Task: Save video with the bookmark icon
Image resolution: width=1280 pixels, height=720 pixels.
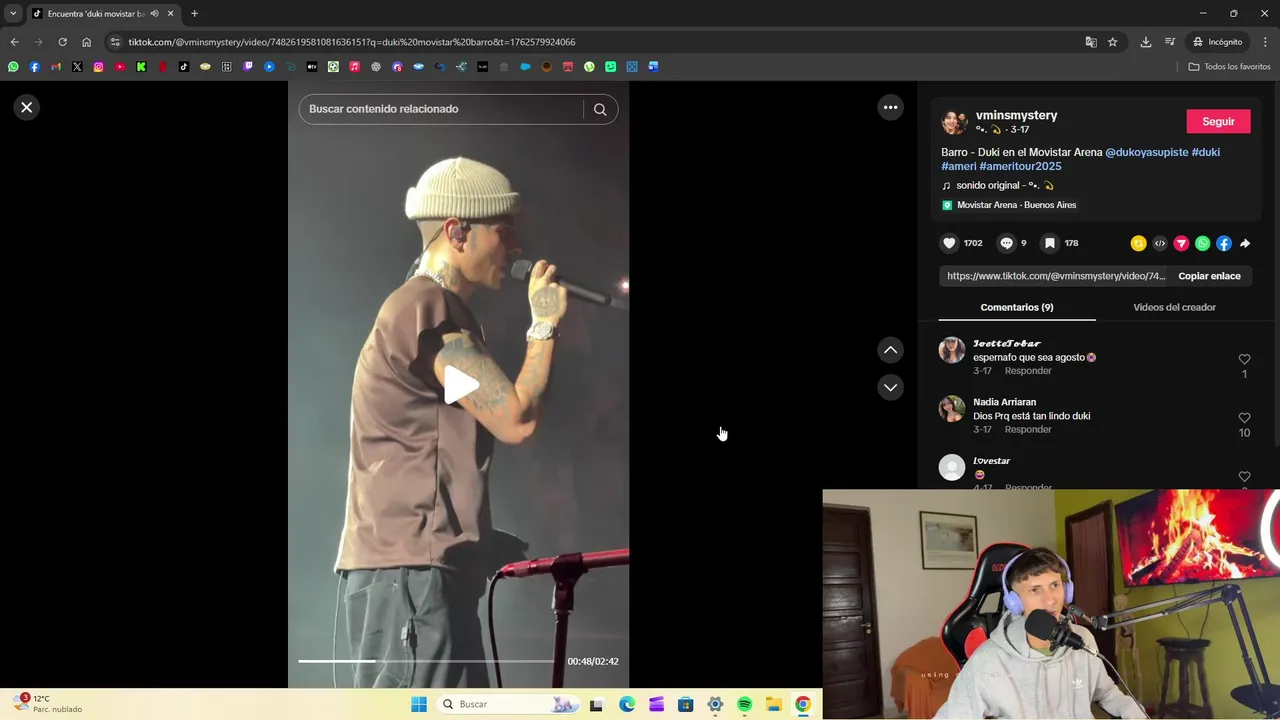Action: tap(1049, 243)
